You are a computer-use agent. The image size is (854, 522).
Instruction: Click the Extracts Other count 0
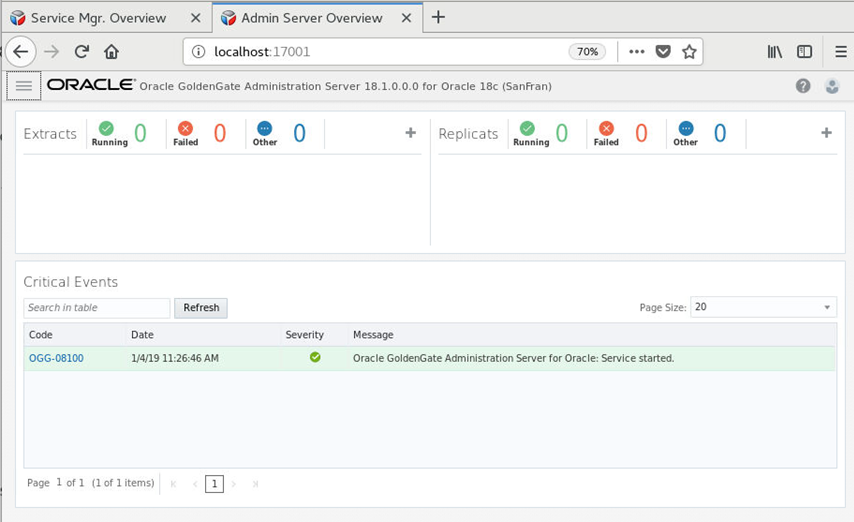point(300,133)
